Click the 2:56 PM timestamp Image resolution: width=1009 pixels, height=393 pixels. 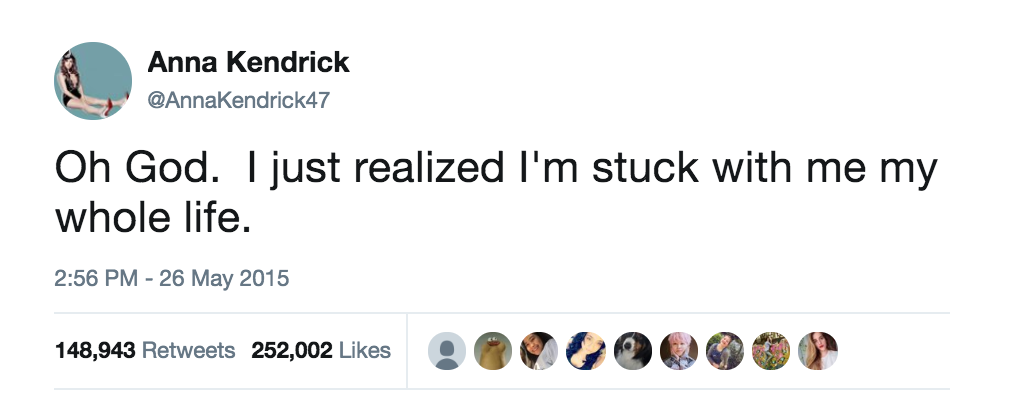96,278
